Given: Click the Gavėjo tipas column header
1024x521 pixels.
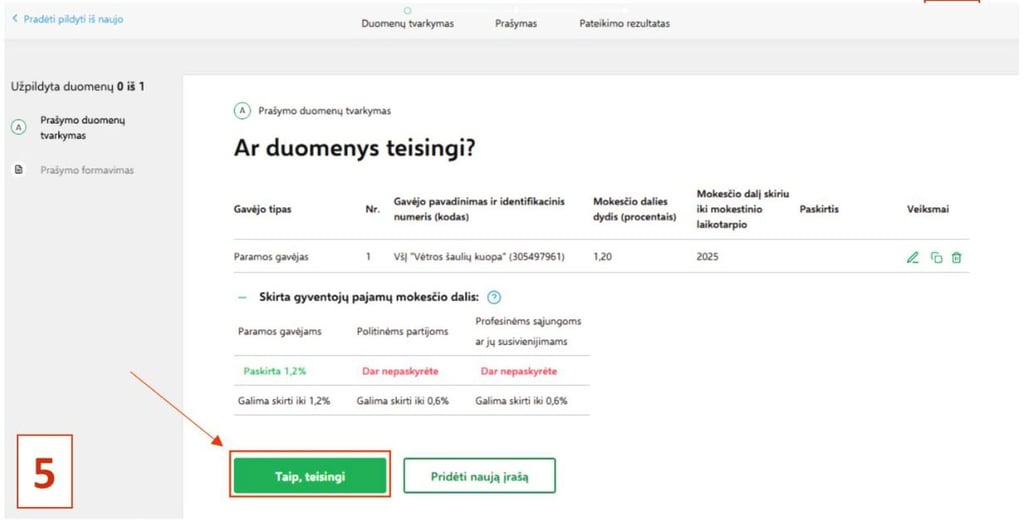Looking at the screenshot, I should [262, 209].
